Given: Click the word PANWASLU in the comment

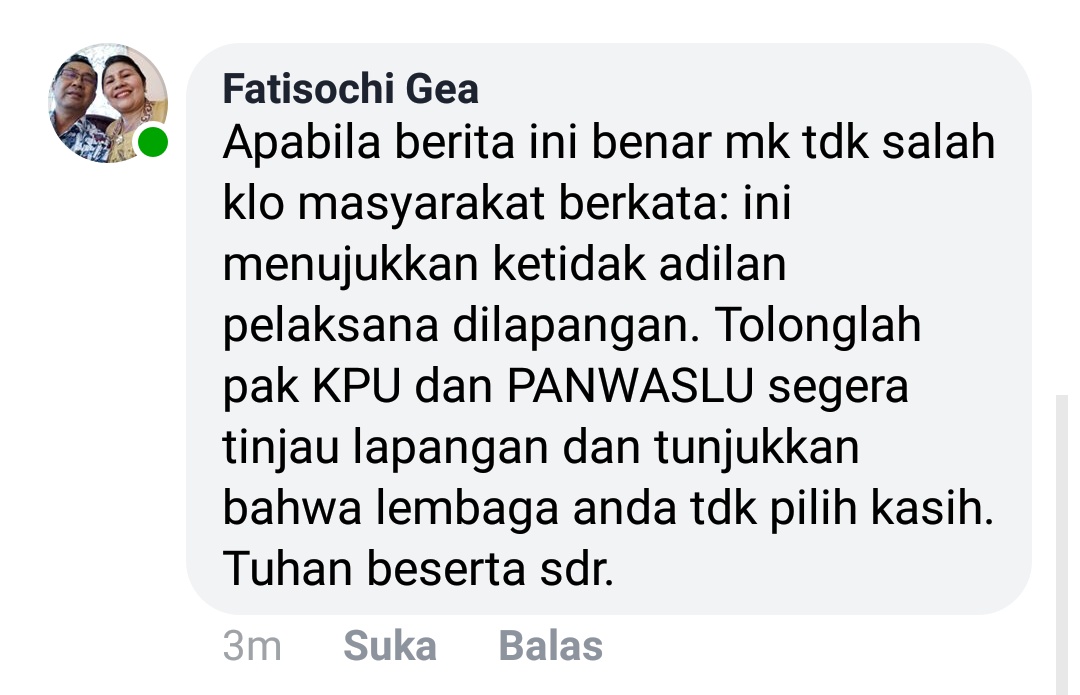Looking at the screenshot, I should [630, 386].
